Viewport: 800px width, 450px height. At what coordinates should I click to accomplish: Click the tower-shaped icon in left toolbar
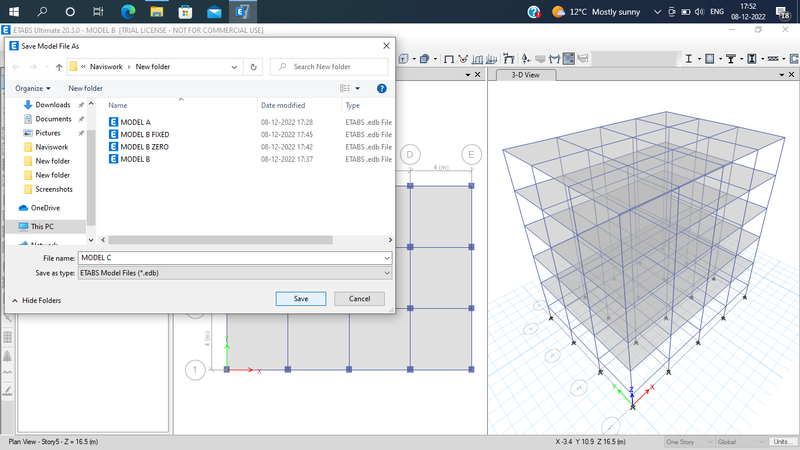(x=8, y=356)
